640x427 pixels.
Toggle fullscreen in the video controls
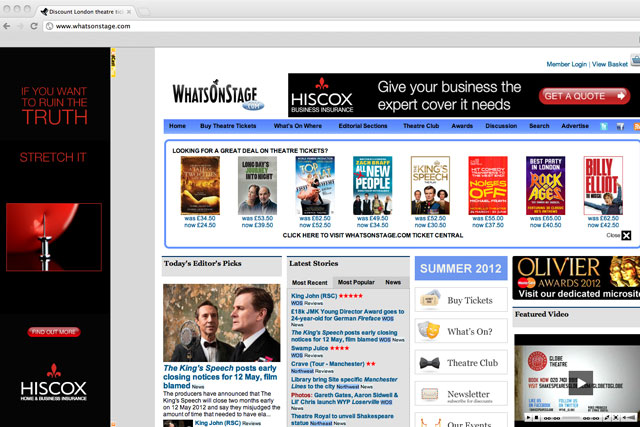pyautogui.click(x=616, y=418)
